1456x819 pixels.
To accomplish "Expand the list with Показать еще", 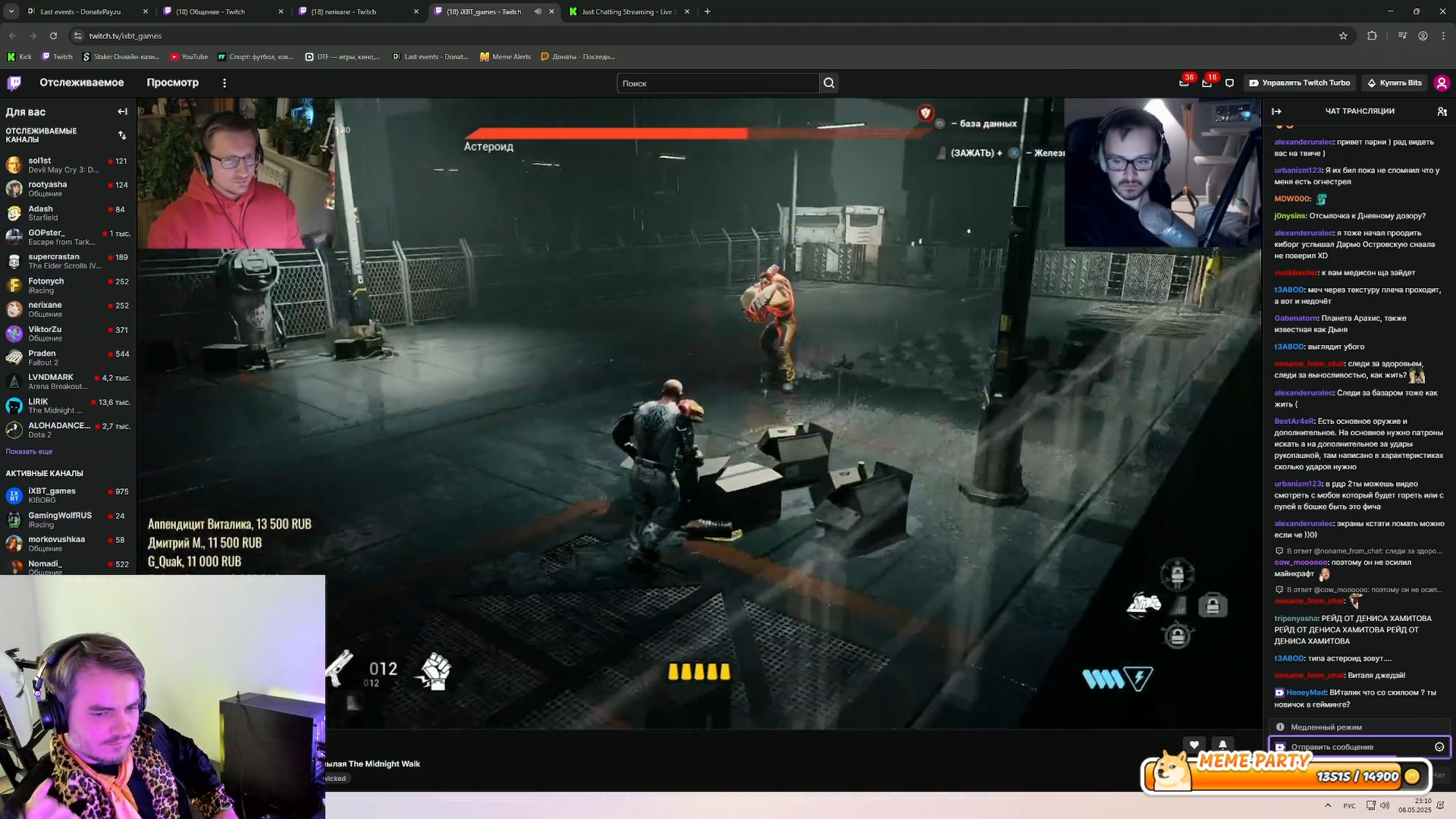I will pos(29,451).
